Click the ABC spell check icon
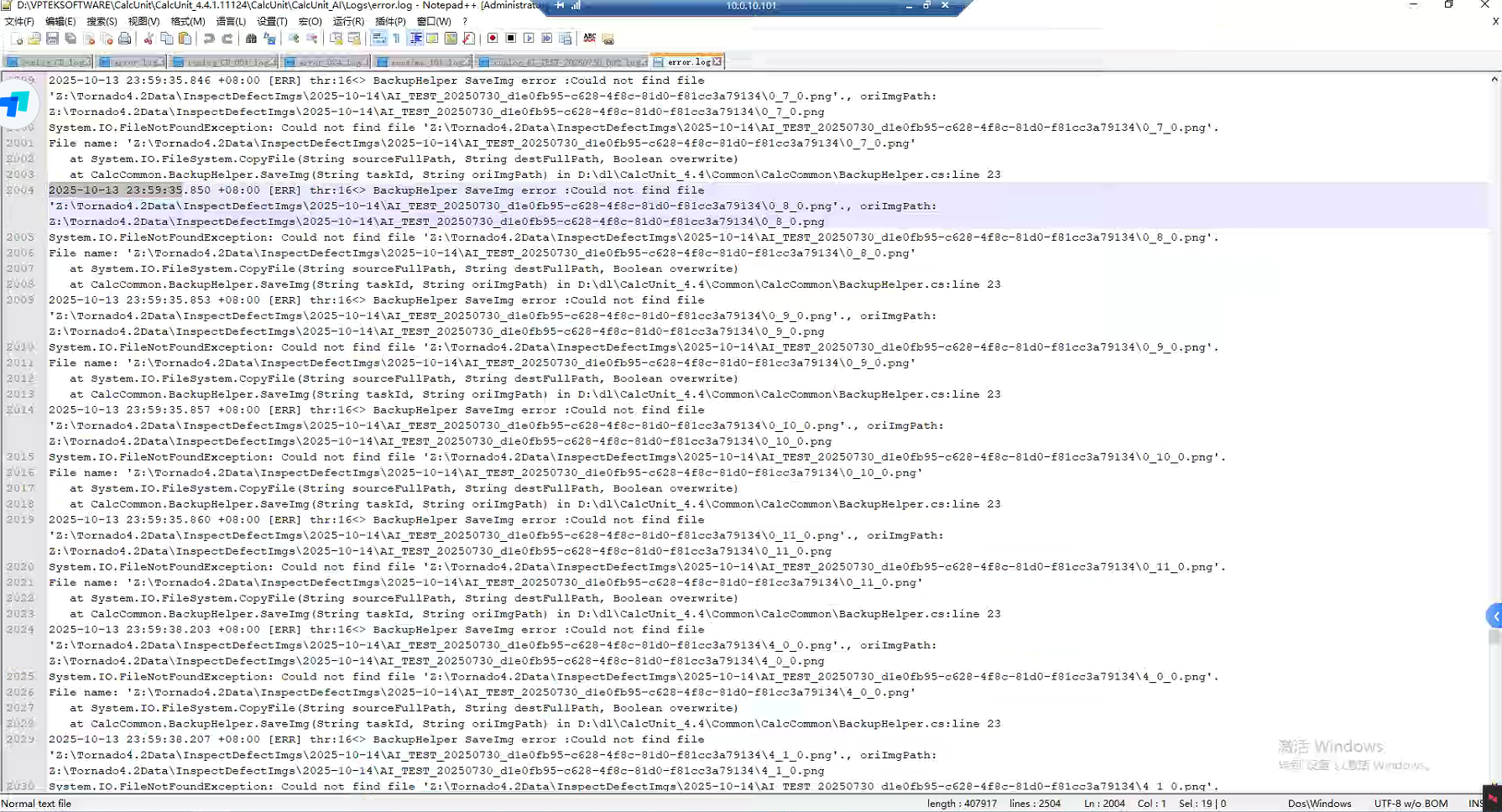The image size is (1502, 812). point(590,39)
